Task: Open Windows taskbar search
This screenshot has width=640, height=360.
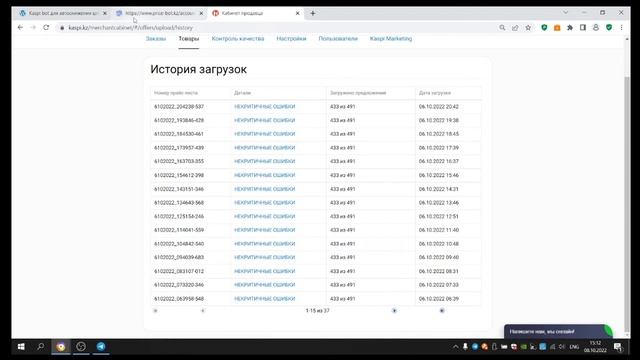Action: (x=41, y=347)
